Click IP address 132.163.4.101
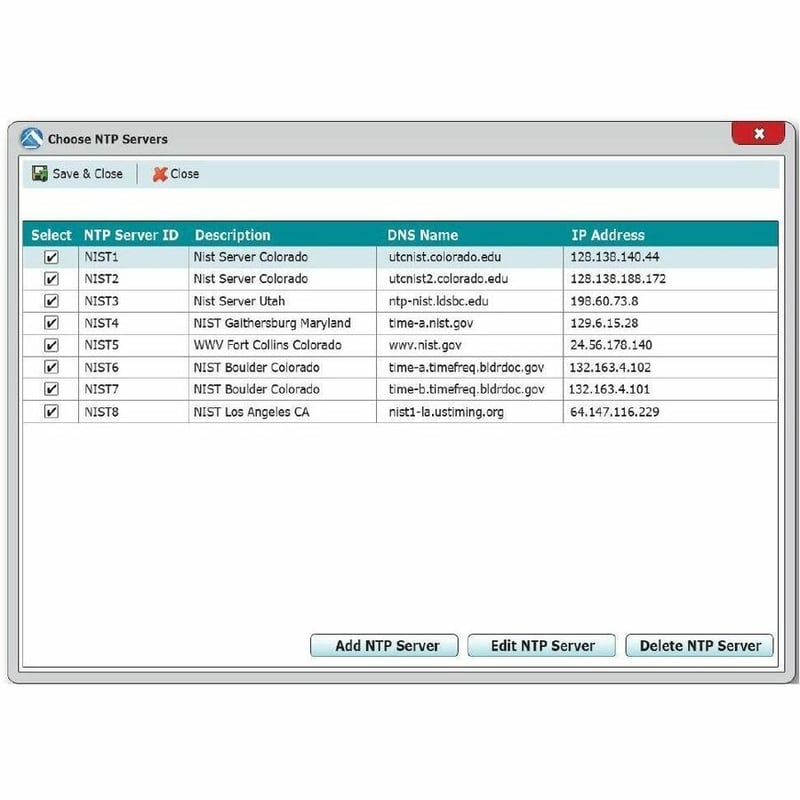 [610, 389]
